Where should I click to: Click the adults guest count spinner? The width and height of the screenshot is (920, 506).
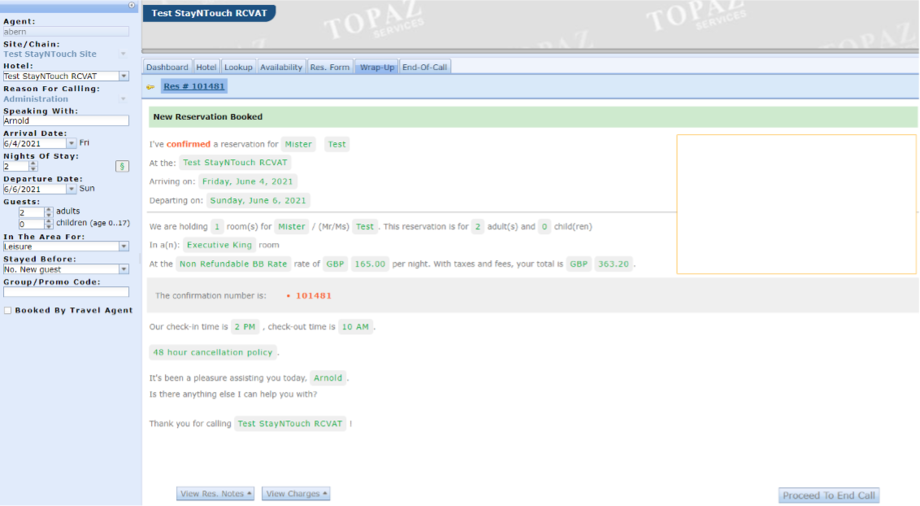tap(49, 212)
